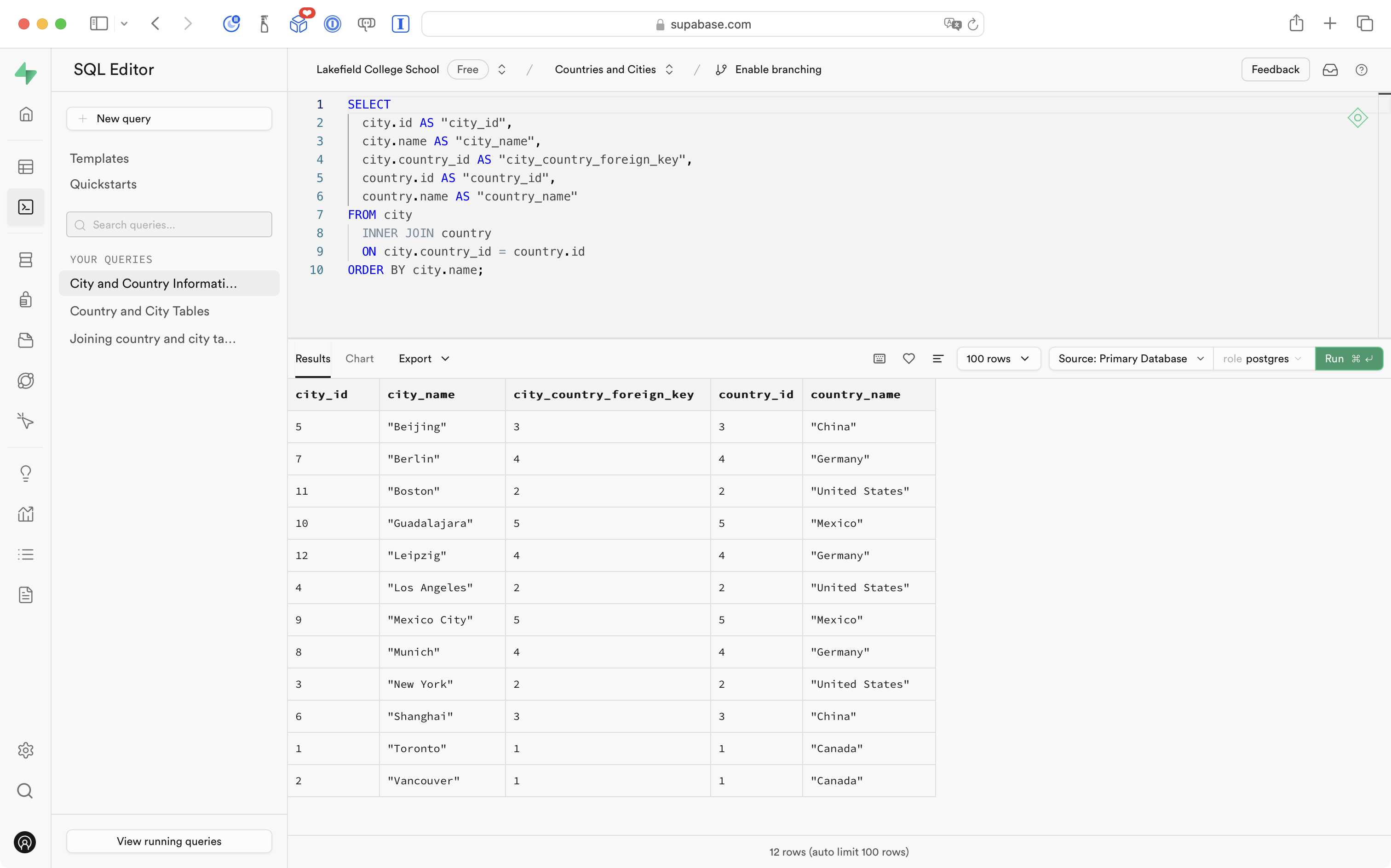Open Quickstarts section
This screenshot has height=868, width=1391.
point(103,184)
